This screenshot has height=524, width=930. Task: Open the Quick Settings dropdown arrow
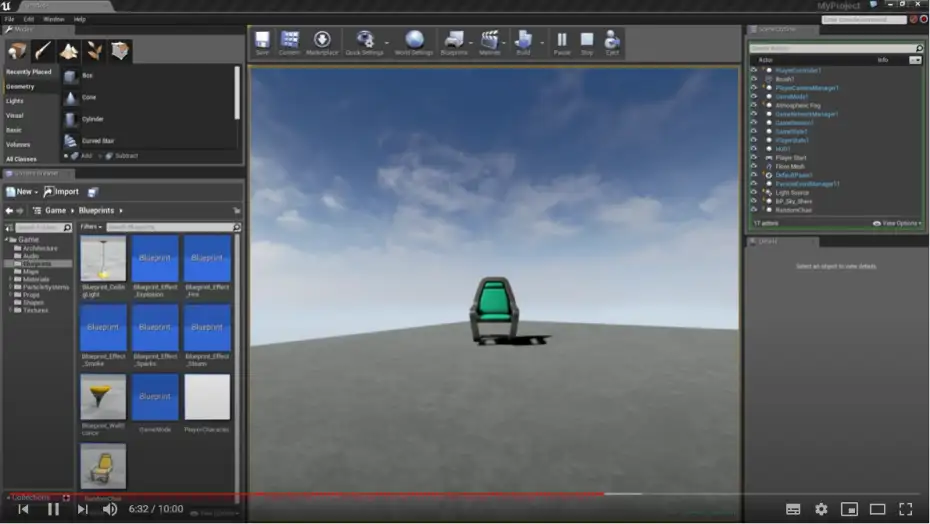(387, 43)
